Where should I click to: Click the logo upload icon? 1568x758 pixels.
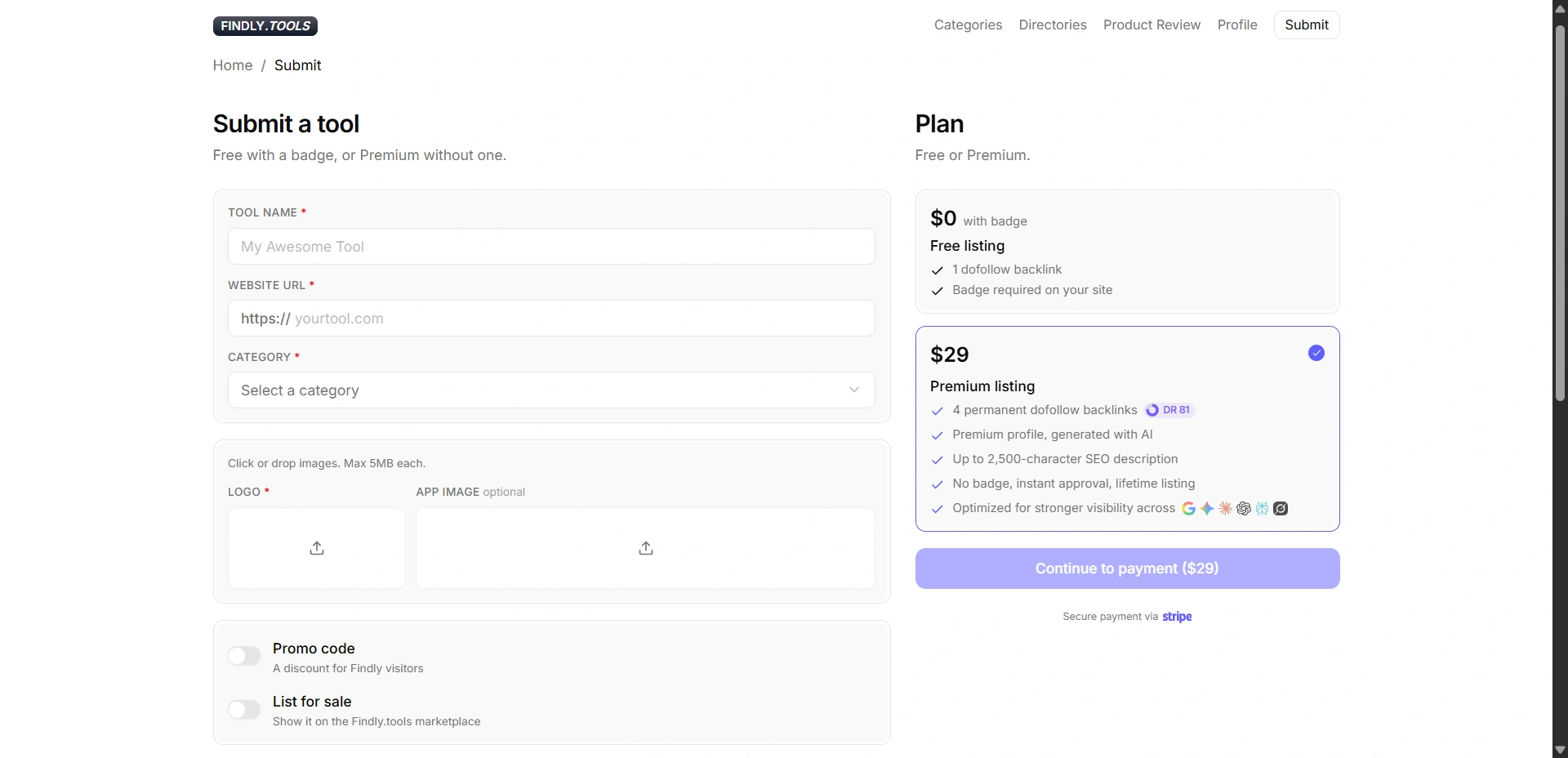(317, 548)
